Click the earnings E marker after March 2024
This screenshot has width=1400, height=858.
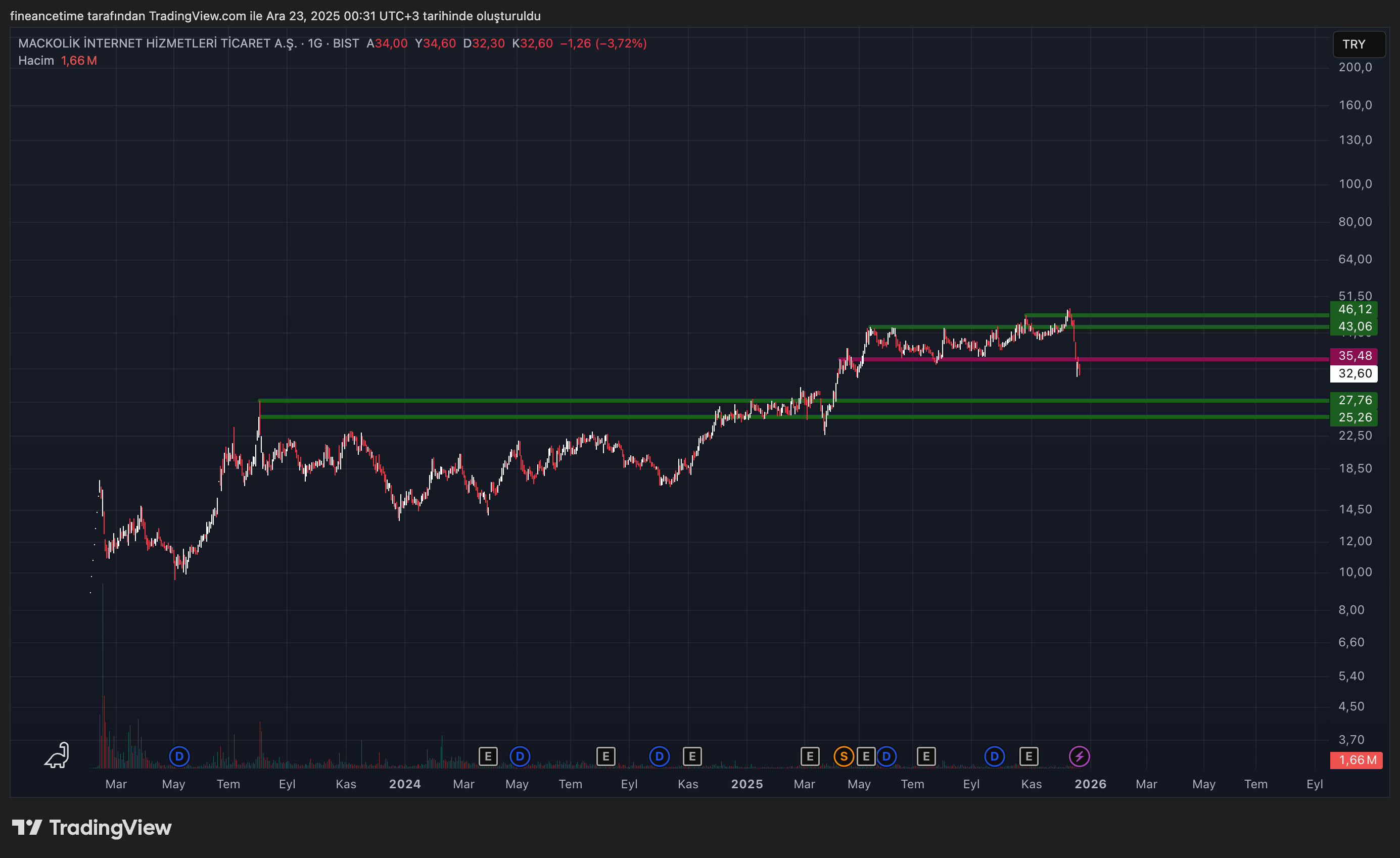(x=488, y=756)
